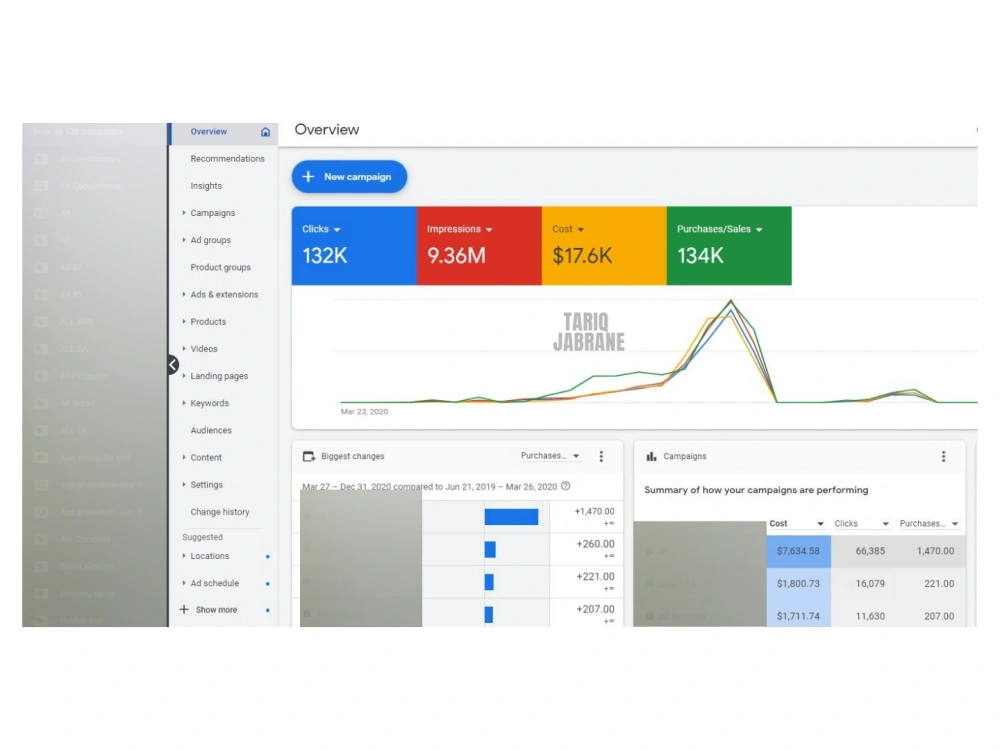Click the 16,079 clicks cell

(x=870, y=584)
